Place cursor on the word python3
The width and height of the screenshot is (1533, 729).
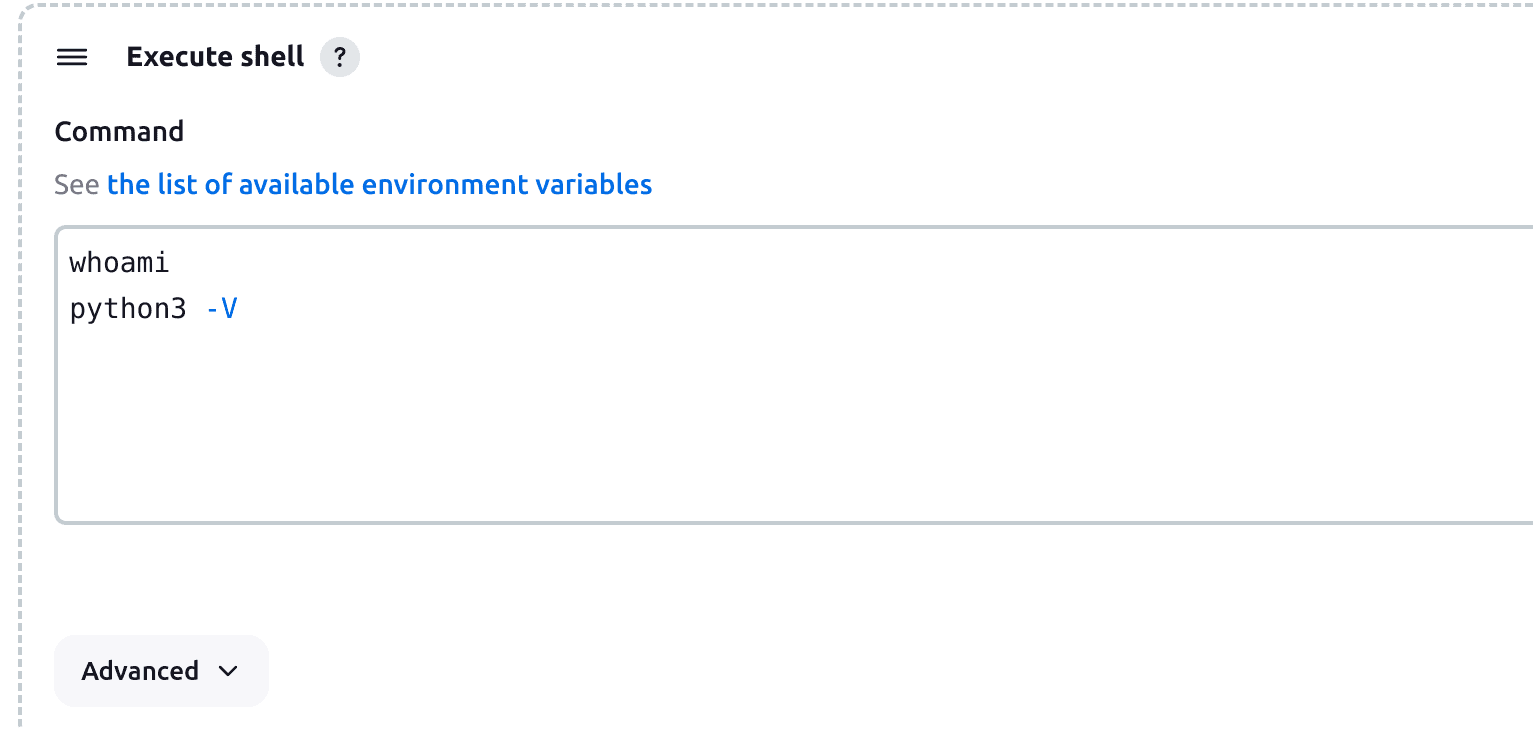tap(127, 310)
